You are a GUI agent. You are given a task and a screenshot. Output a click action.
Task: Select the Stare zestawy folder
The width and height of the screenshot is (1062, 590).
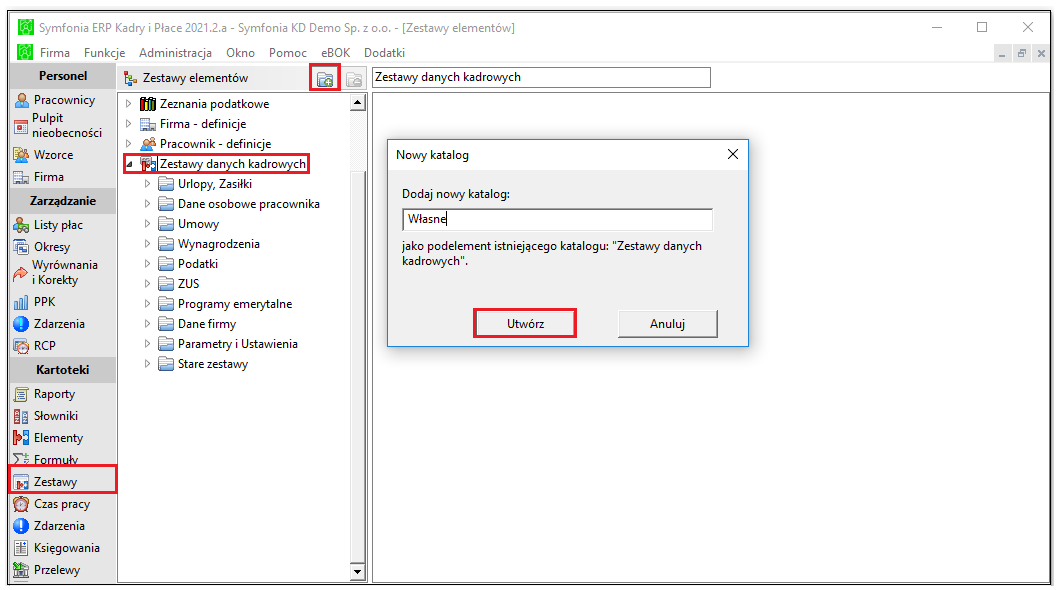tap(213, 364)
